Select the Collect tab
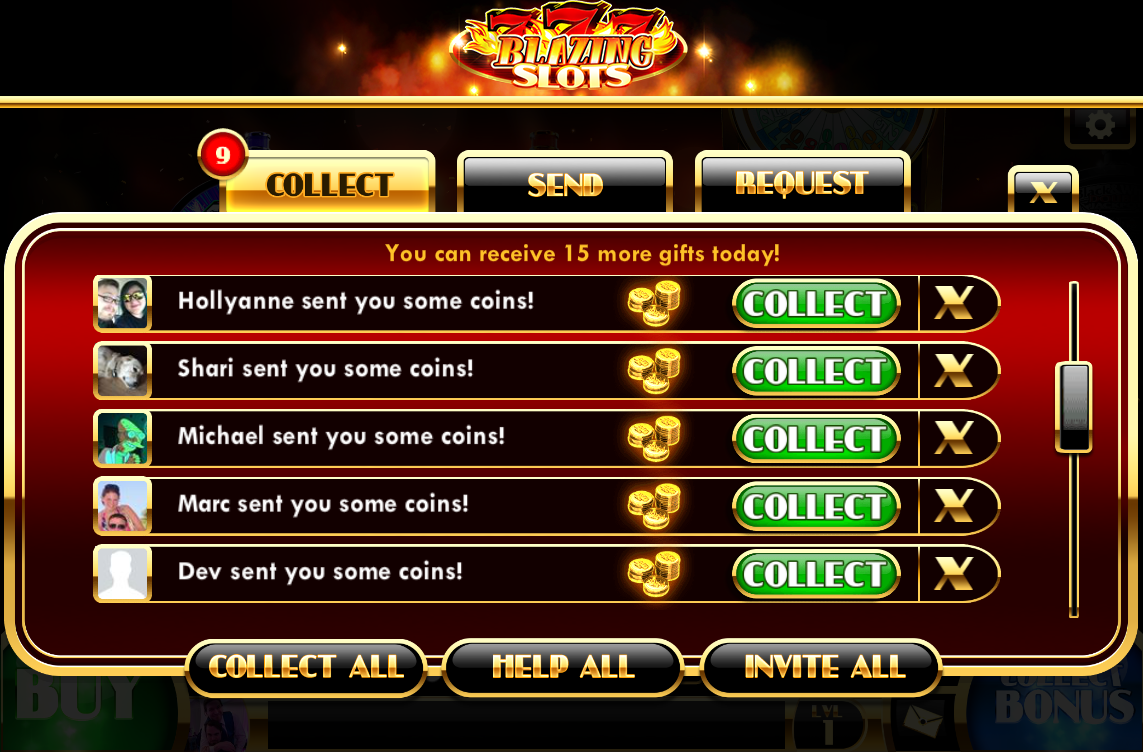Screen dimensions: 1143x752 point(329,184)
